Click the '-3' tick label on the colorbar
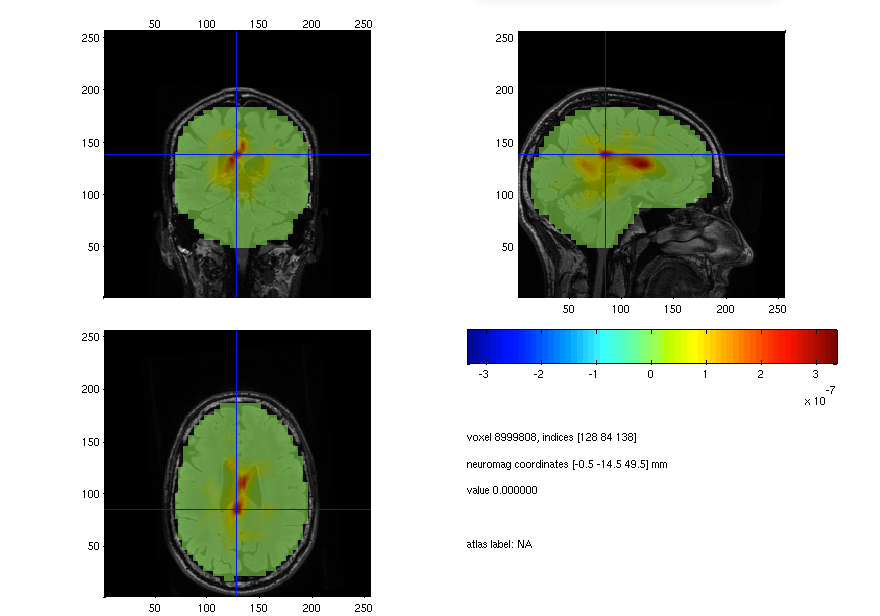Viewport: 880px width, 616px height. tap(483, 374)
